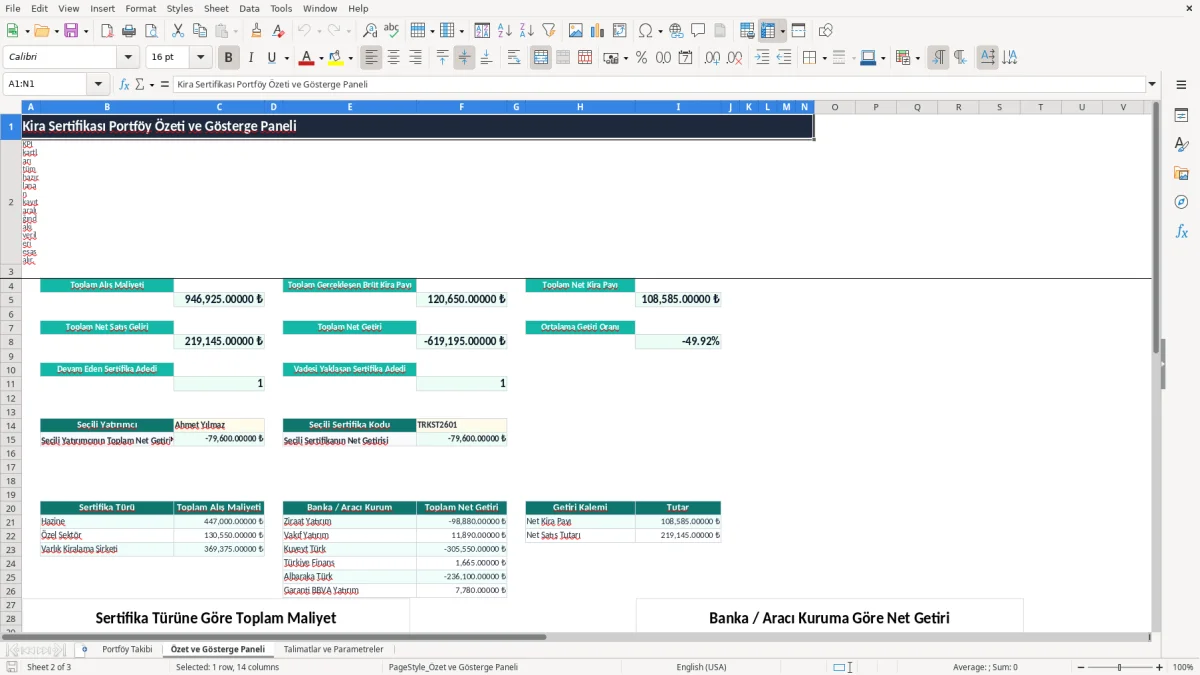
Task: Insert a pivot table
Action: pyautogui.click(x=620, y=31)
